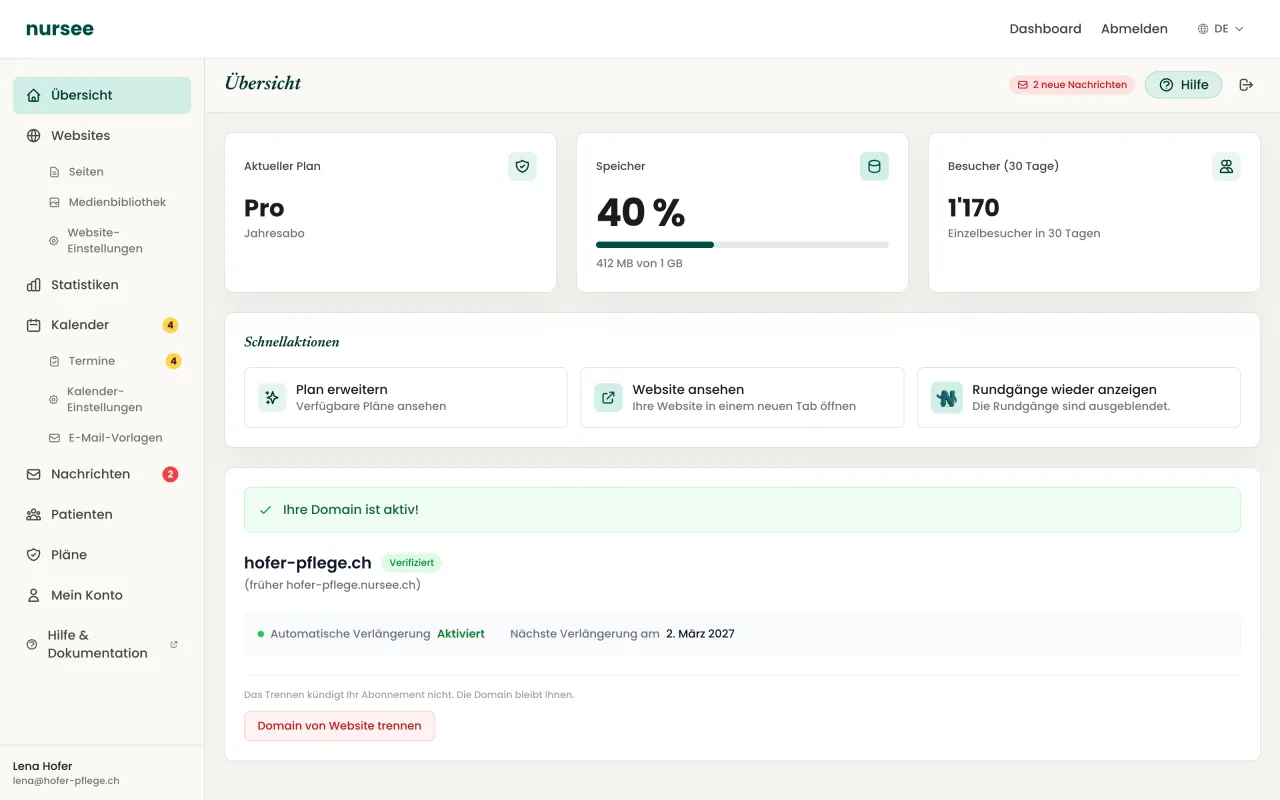Click the Aktiviert renewal status
Image resolution: width=1280 pixels, height=800 pixels.
[x=461, y=634]
